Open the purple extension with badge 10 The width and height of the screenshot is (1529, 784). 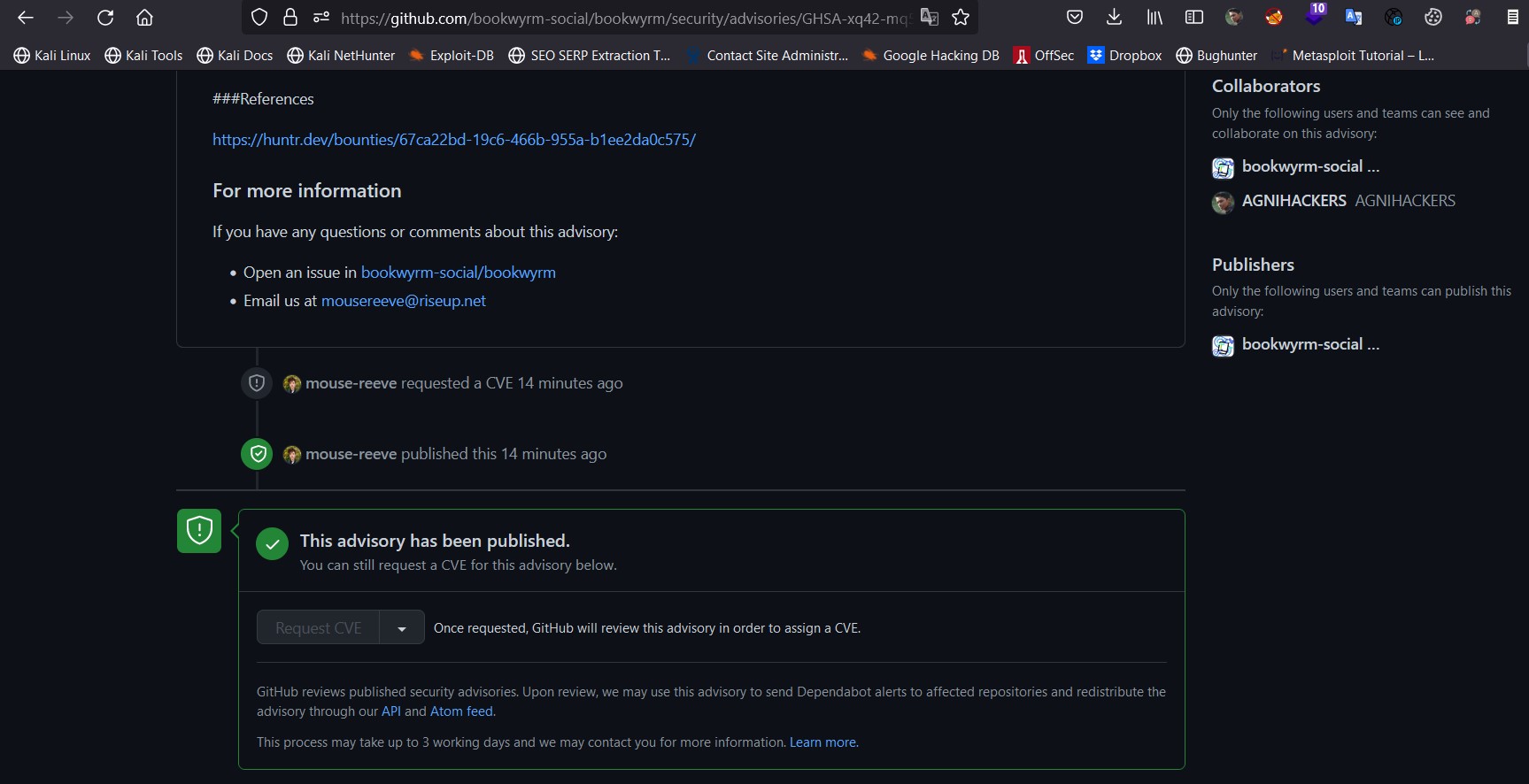point(1315,15)
